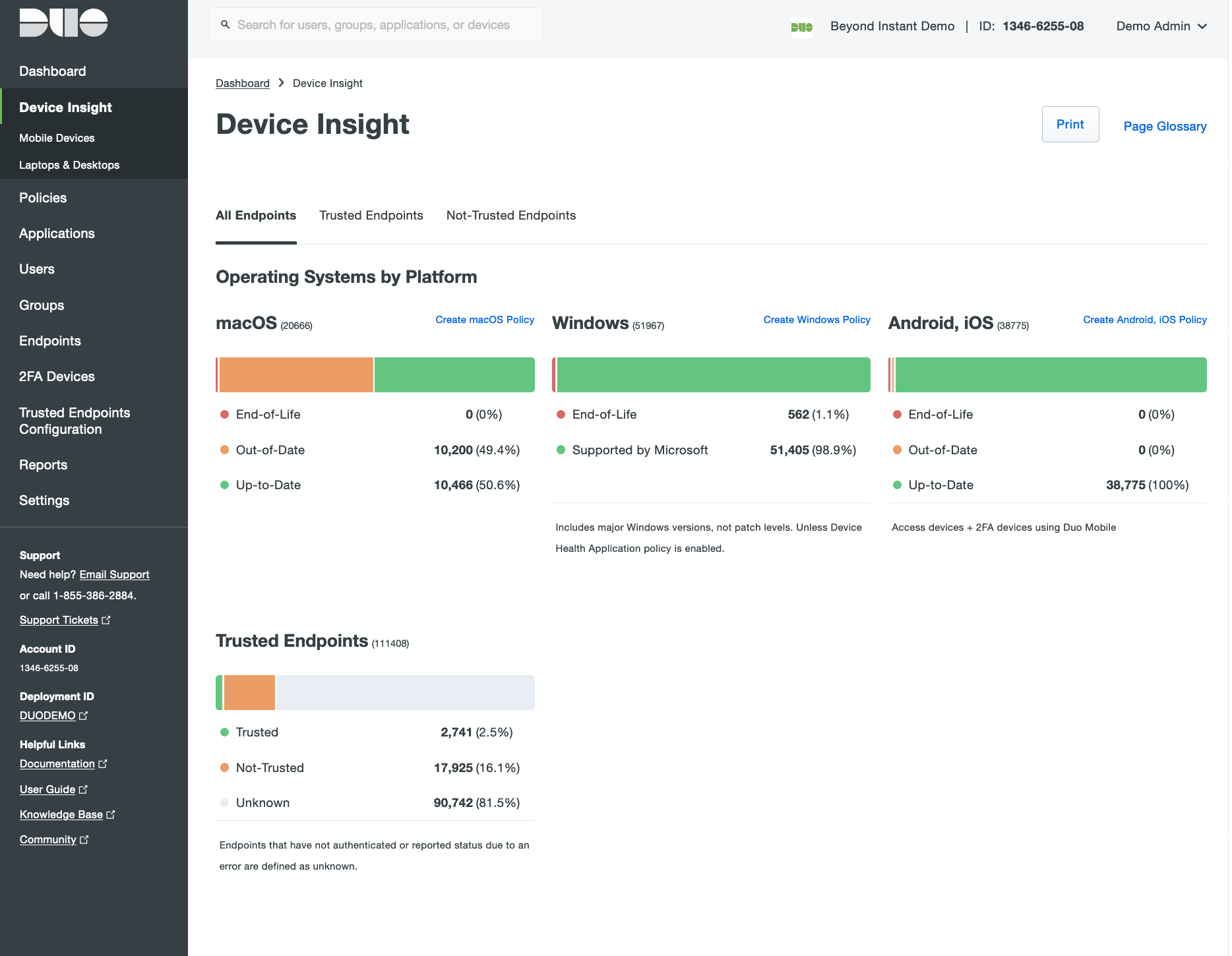Open Mobile Devices in sidebar
The width and height of the screenshot is (1232, 956).
pyautogui.click(x=57, y=138)
